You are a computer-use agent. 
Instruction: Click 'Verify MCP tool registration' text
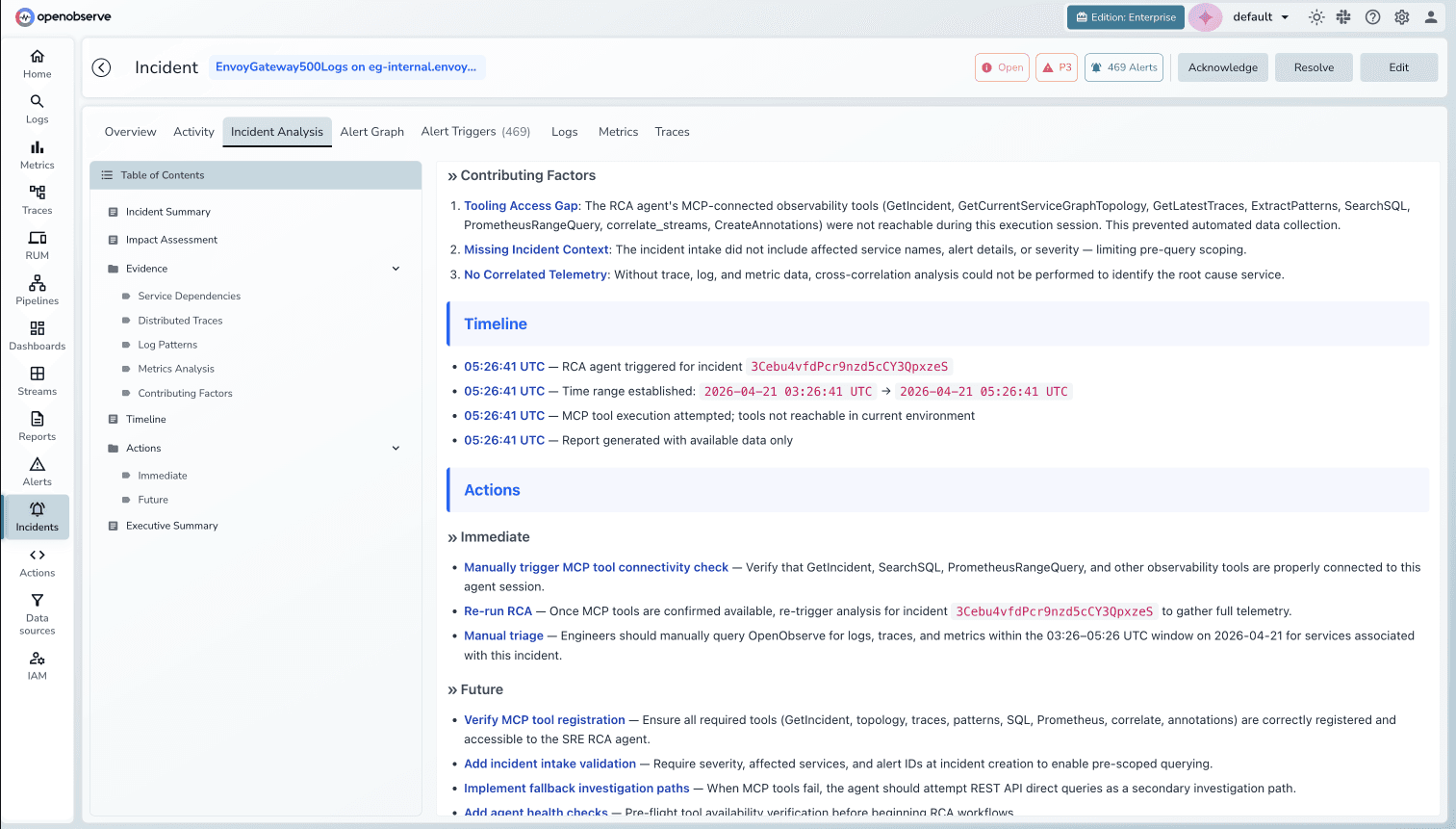coord(544,720)
